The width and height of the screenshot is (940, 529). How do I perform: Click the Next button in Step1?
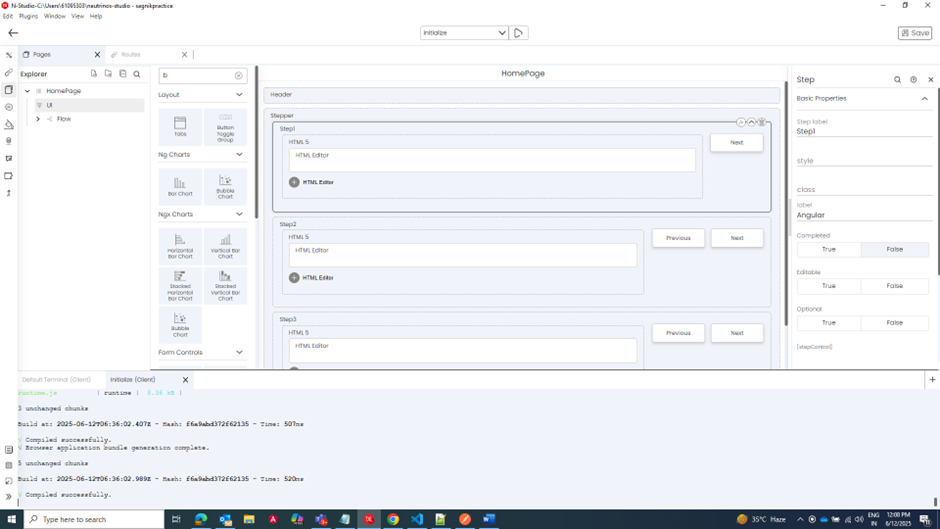point(737,143)
